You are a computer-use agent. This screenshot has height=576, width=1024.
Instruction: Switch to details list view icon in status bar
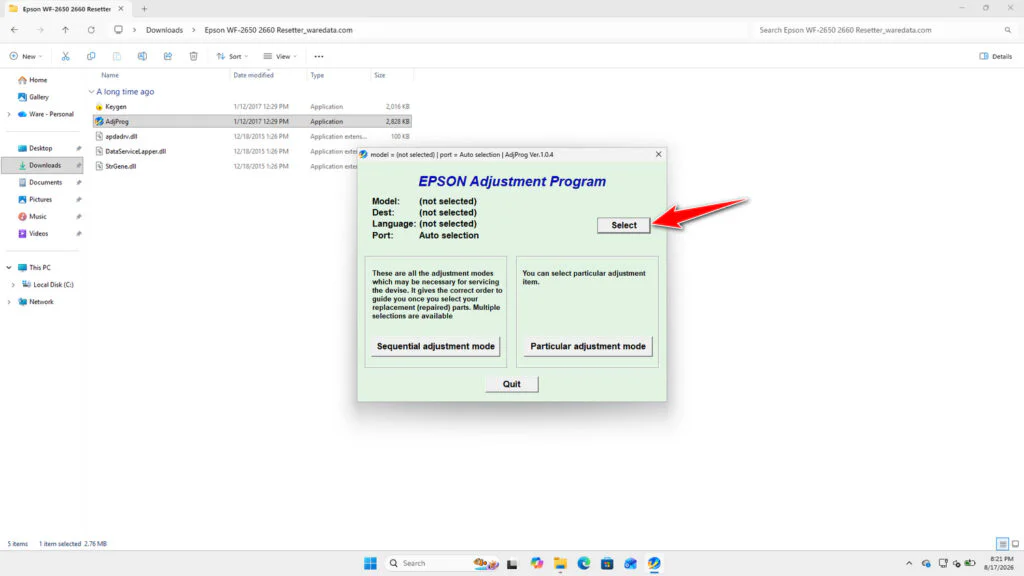(1002, 543)
